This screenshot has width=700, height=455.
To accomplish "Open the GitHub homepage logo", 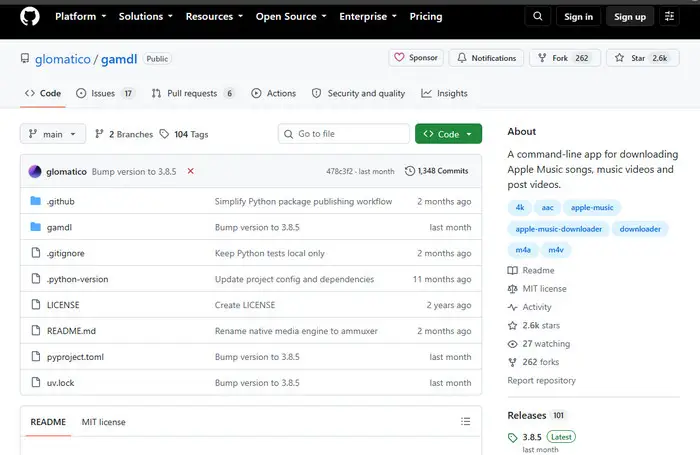I will (30, 17).
